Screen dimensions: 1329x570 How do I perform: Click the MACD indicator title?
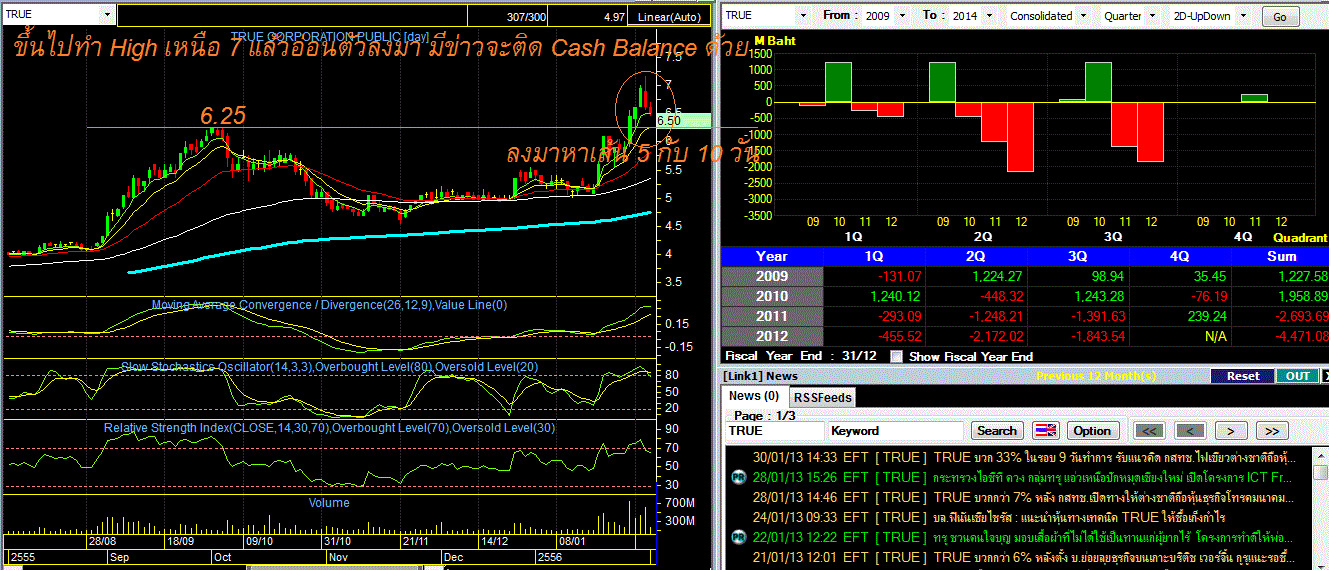330,305
